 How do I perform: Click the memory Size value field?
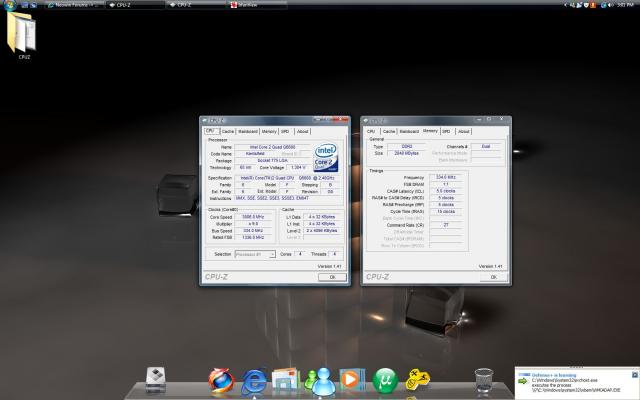coord(407,153)
